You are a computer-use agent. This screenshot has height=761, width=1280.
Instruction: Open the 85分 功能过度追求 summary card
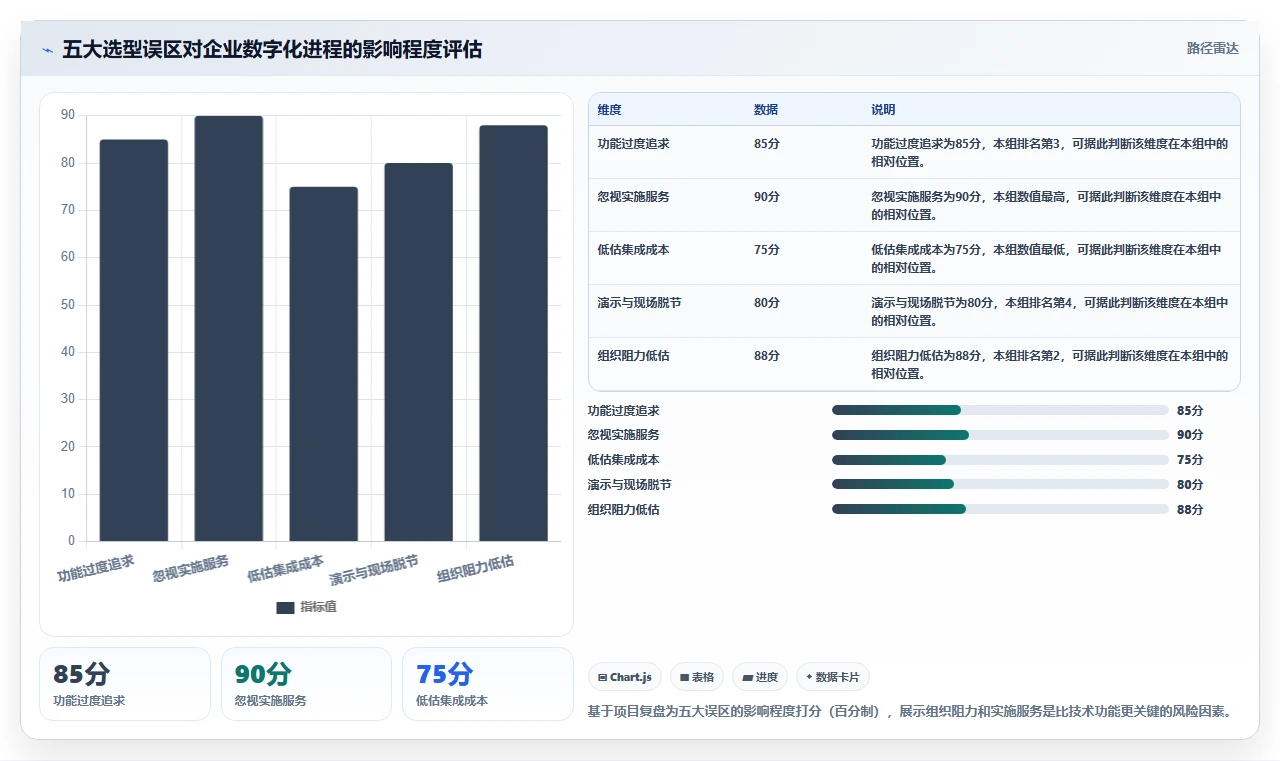(125, 684)
